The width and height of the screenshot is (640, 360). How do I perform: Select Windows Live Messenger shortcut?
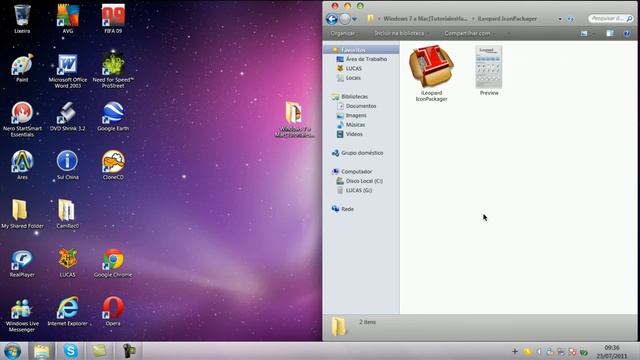coord(22,315)
